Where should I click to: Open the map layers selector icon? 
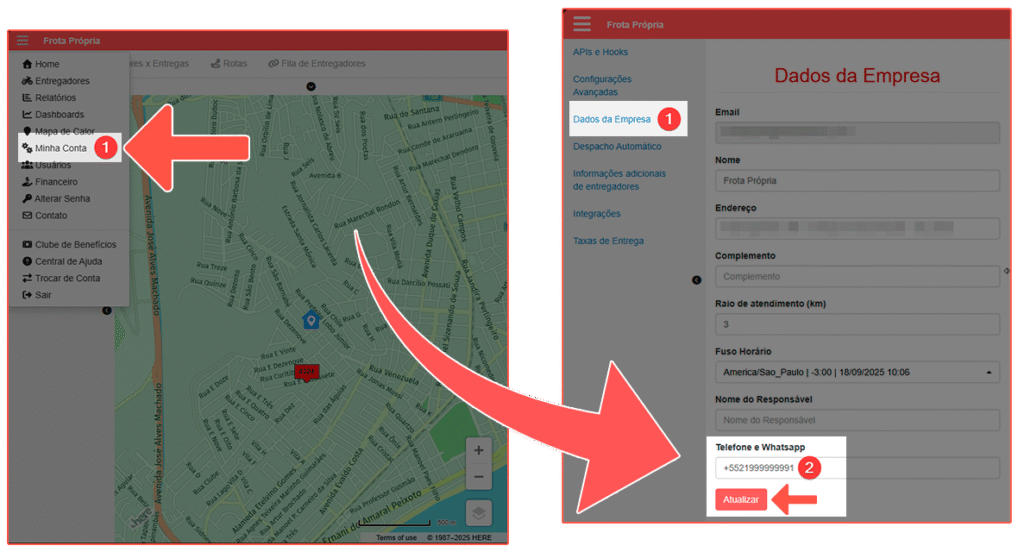pyautogui.click(x=479, y=512)
